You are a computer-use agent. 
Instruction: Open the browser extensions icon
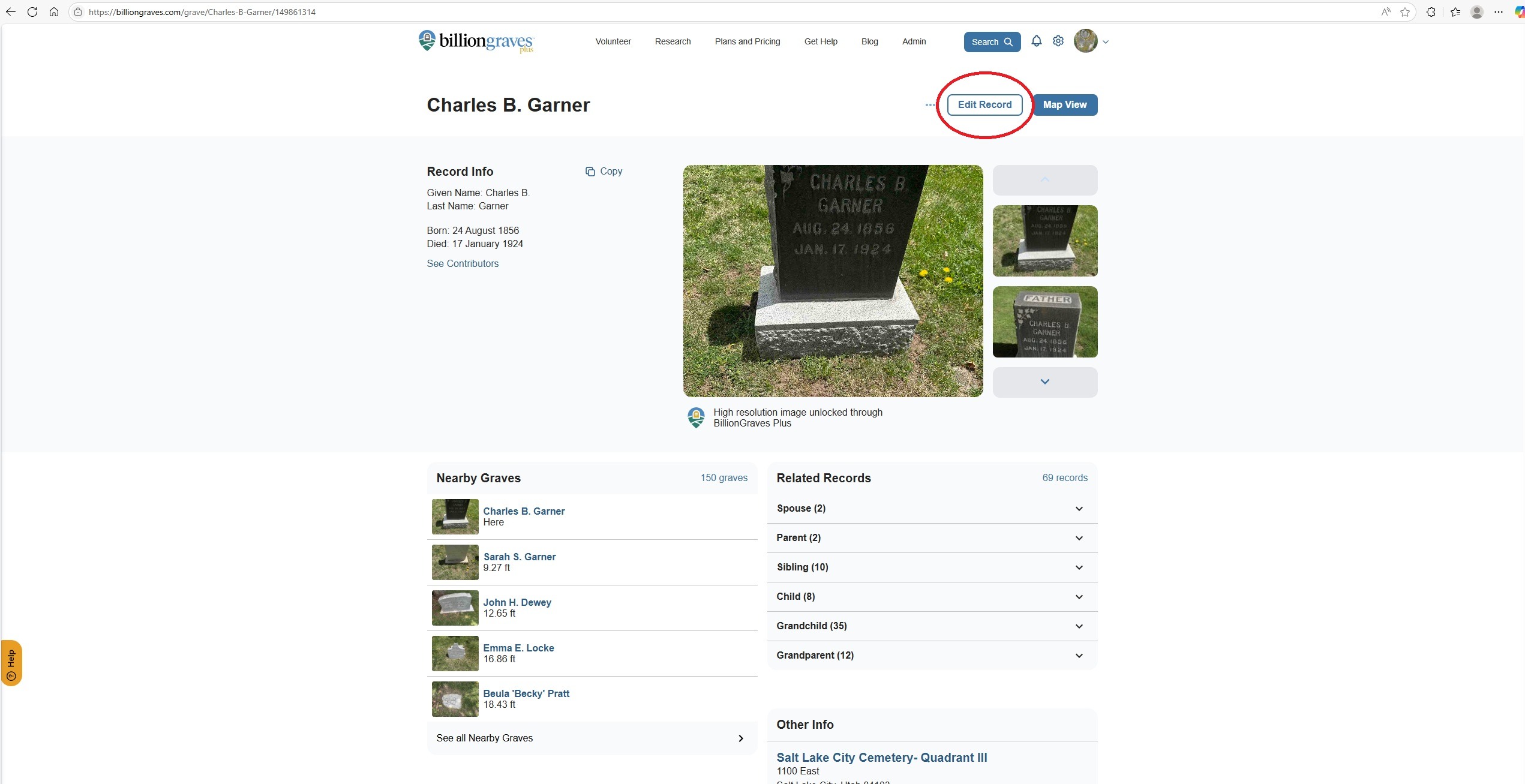click(x=1431, y=12)
